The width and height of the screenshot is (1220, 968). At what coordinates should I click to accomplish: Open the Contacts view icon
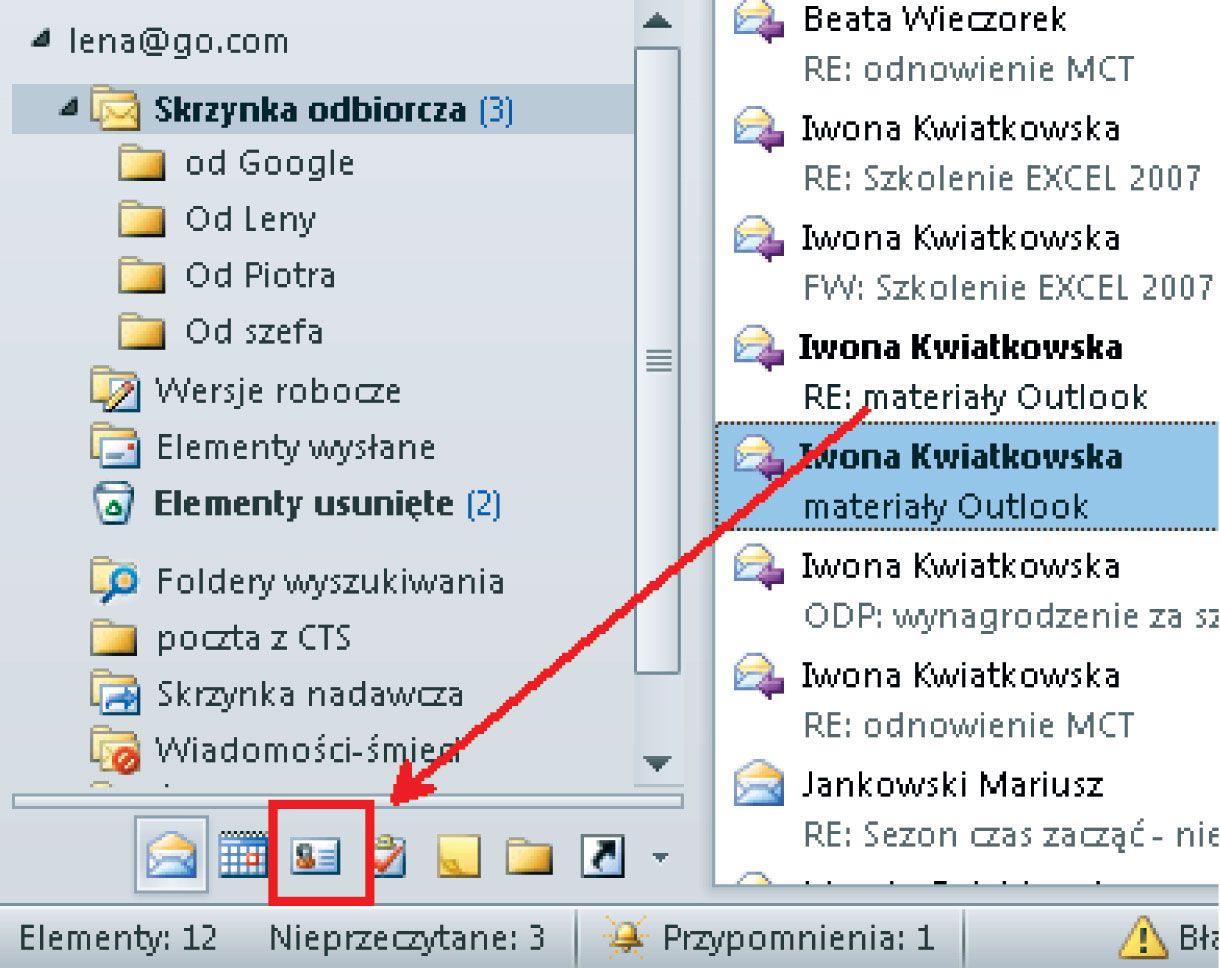click(316, 856)
